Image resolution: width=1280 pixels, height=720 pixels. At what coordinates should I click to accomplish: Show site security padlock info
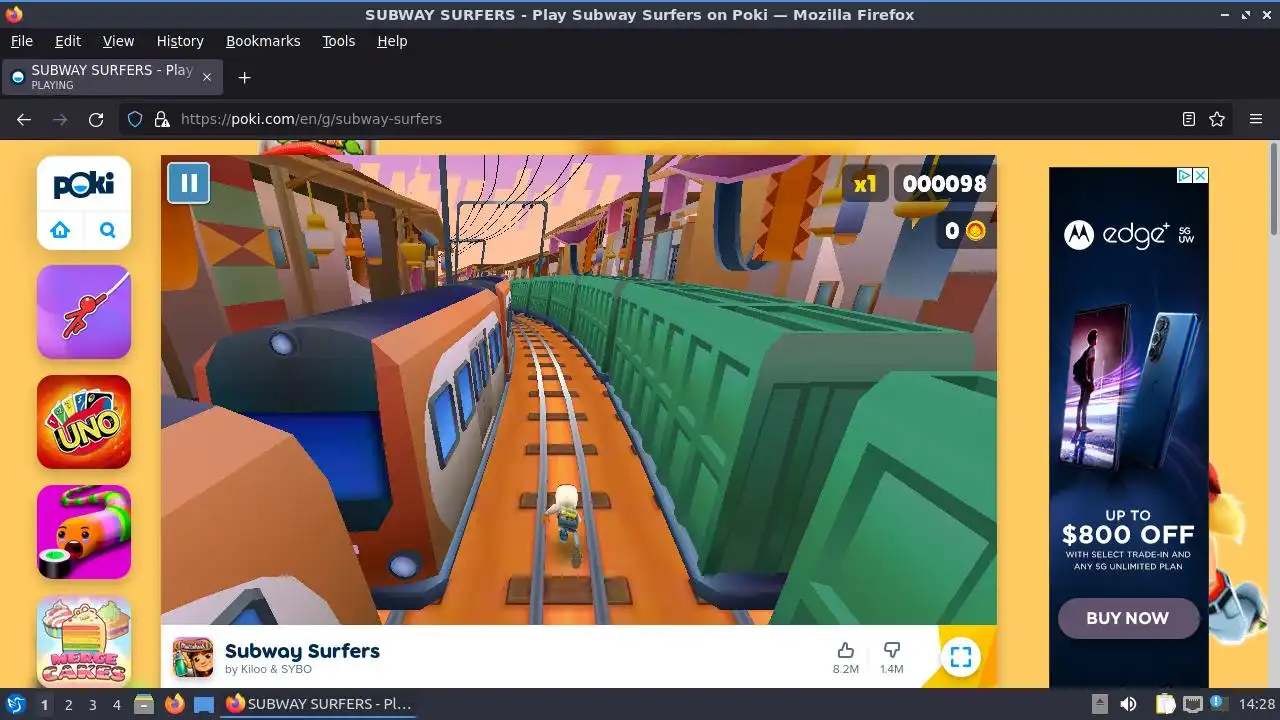[162, 119]
